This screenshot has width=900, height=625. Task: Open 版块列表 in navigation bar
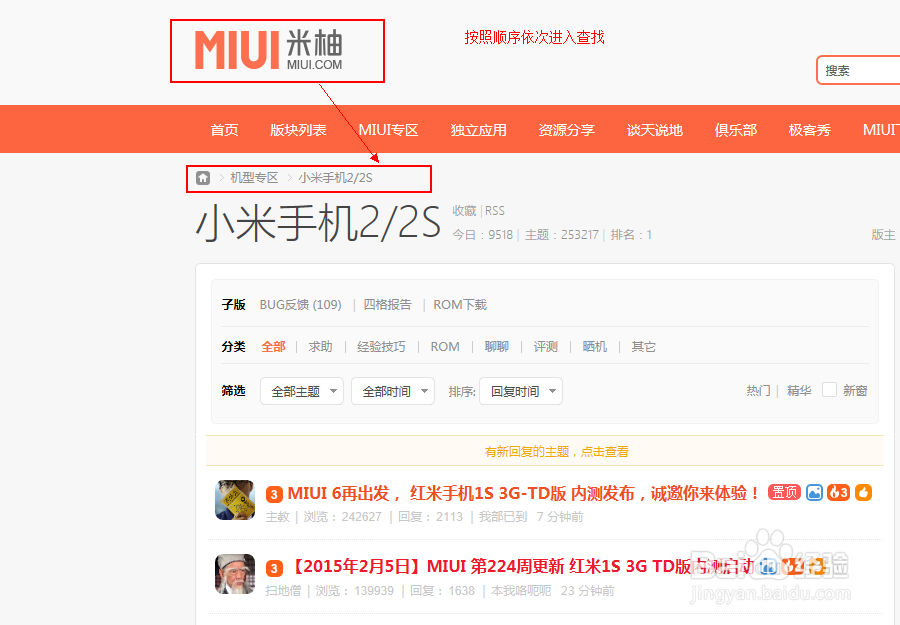point(298,130)
